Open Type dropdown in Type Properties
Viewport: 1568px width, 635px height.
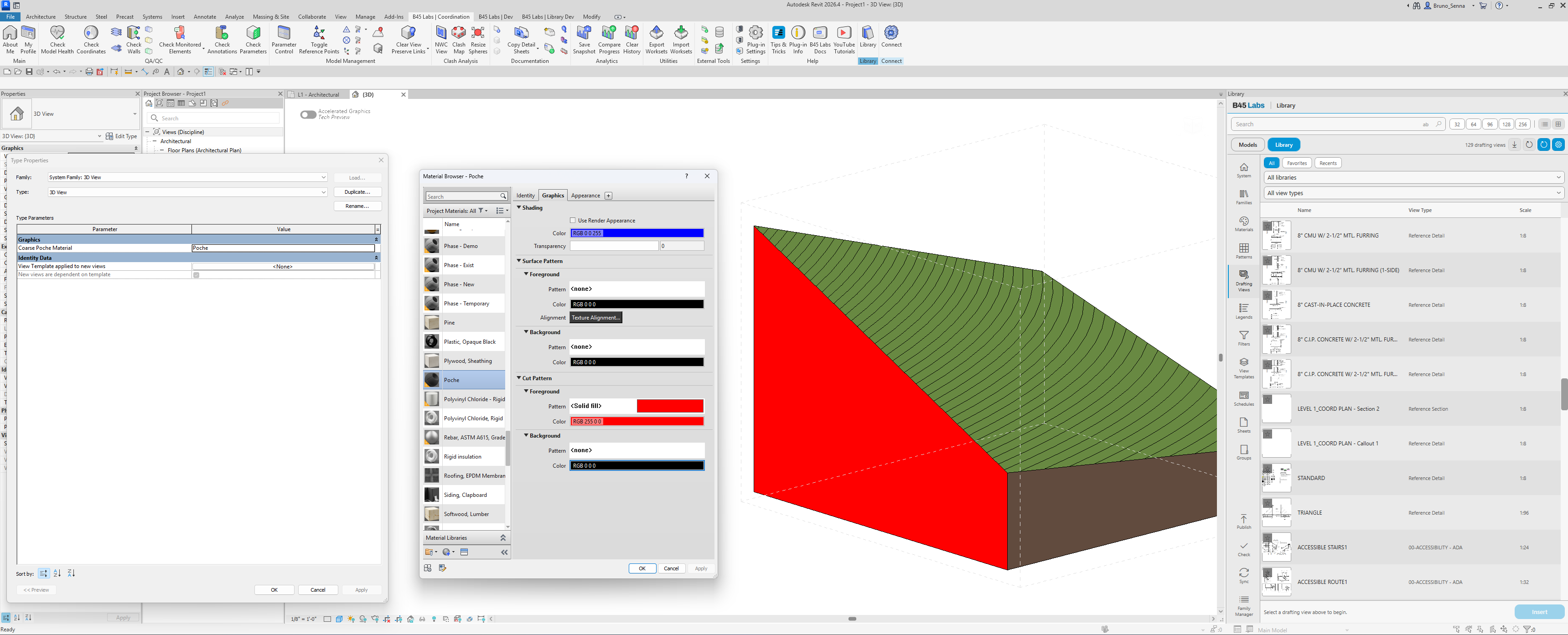[x=187, y=192]
